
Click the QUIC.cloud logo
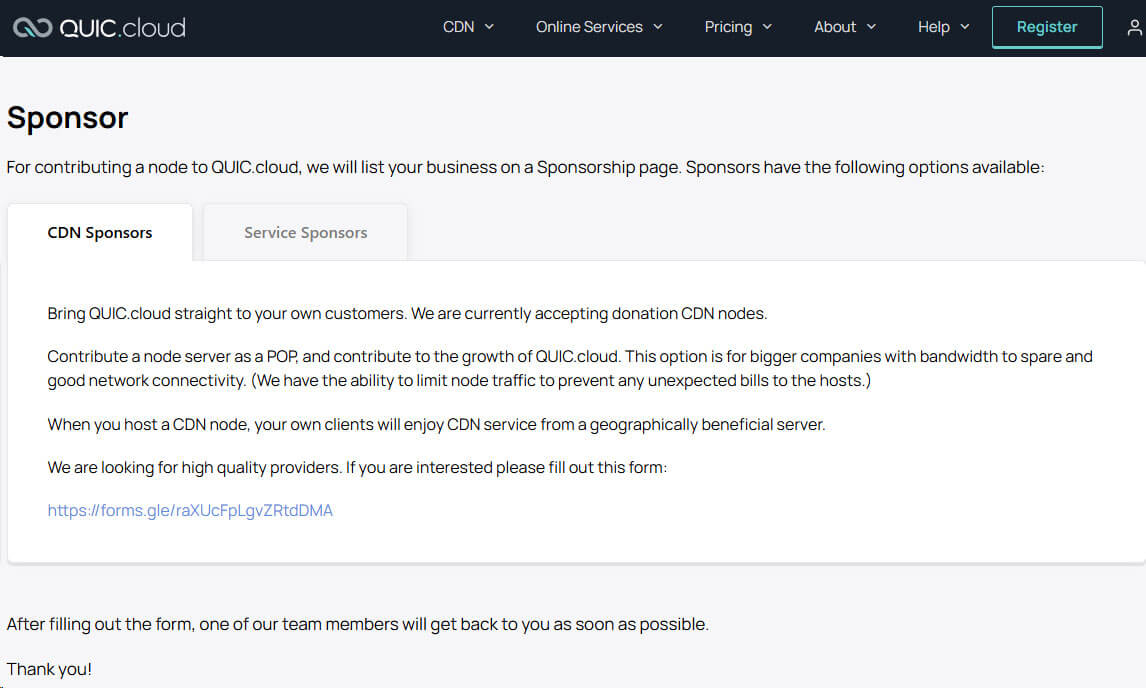[99, 27]
